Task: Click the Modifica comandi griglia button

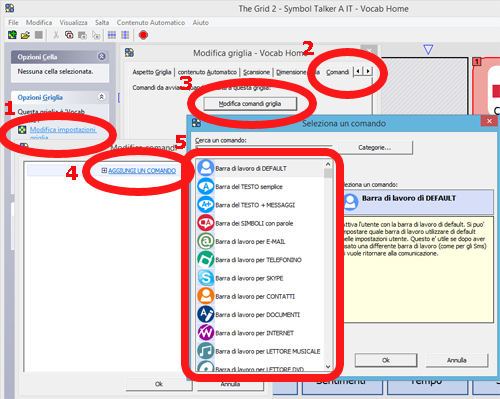Action: [250, 104]
